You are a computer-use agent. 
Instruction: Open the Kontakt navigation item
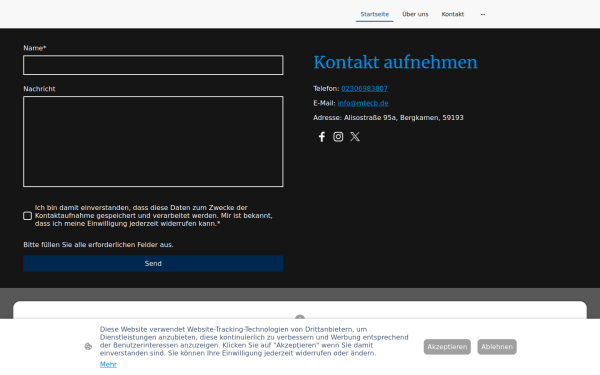click(453, 14)
